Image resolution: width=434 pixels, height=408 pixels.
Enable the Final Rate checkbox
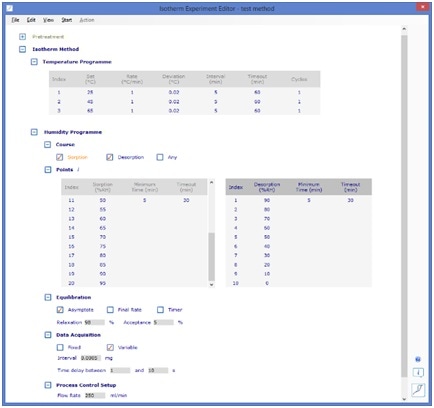[x=110, y=310]
